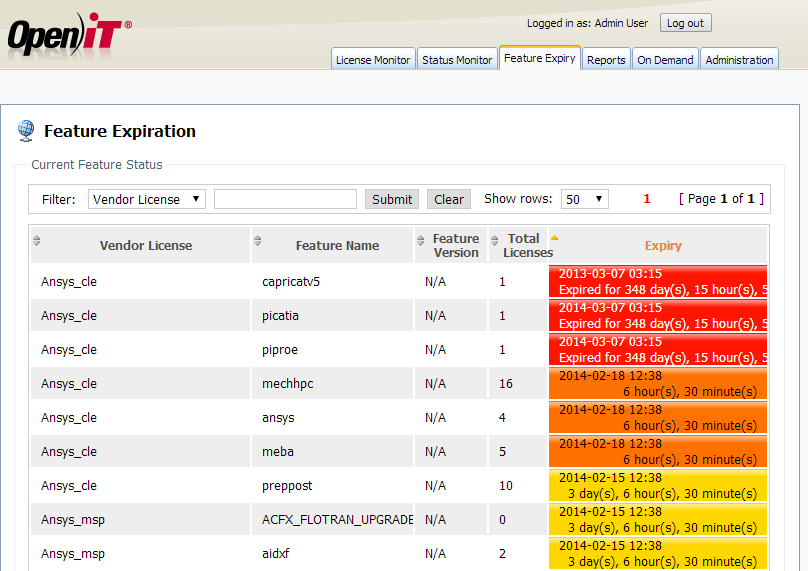The width and height of the screenshot is (808, 571).
Task: Click the orange expiry cell for ansys
Action: pyautogui.click(x=658, y=417)
